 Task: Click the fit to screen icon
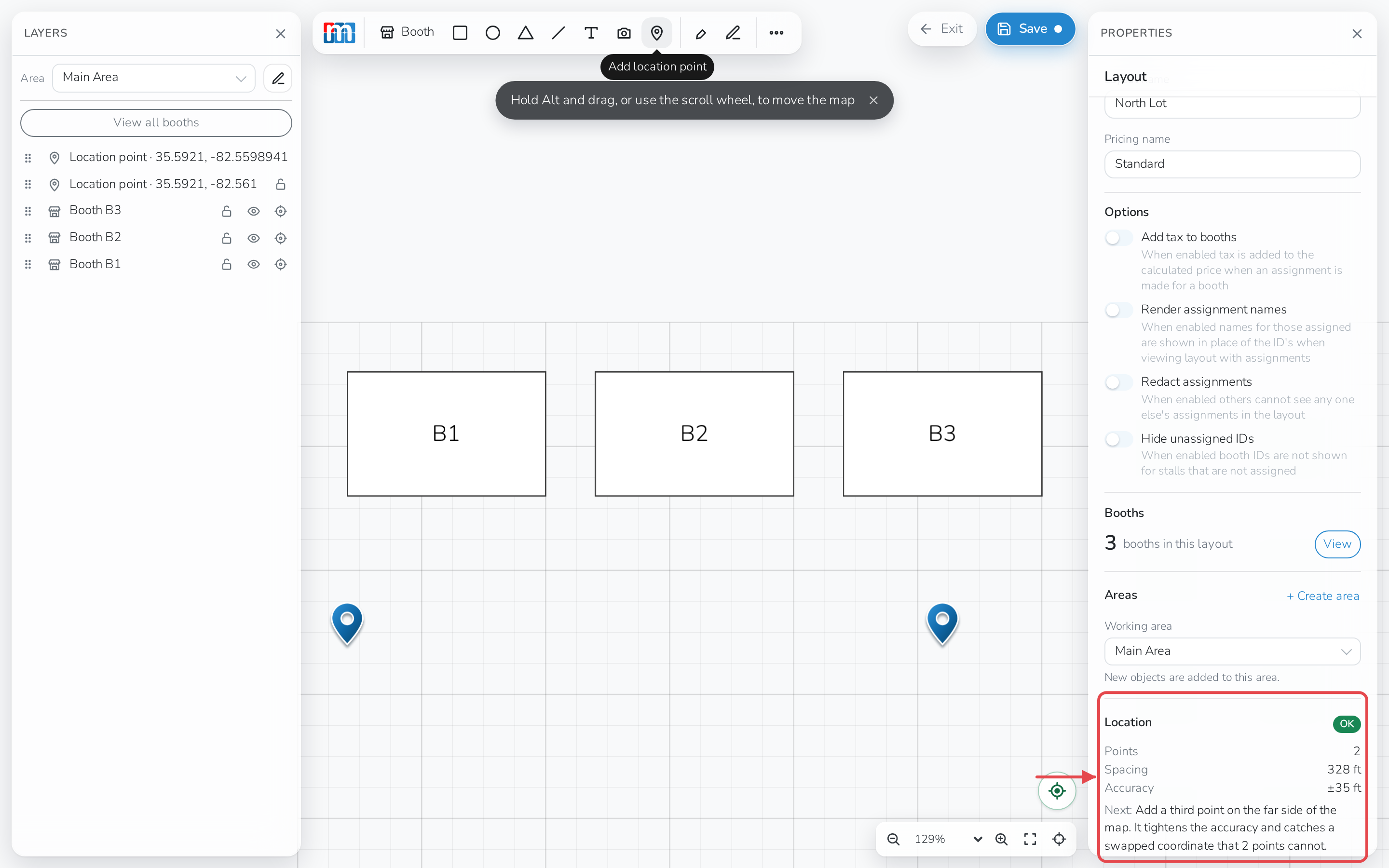1030,839
